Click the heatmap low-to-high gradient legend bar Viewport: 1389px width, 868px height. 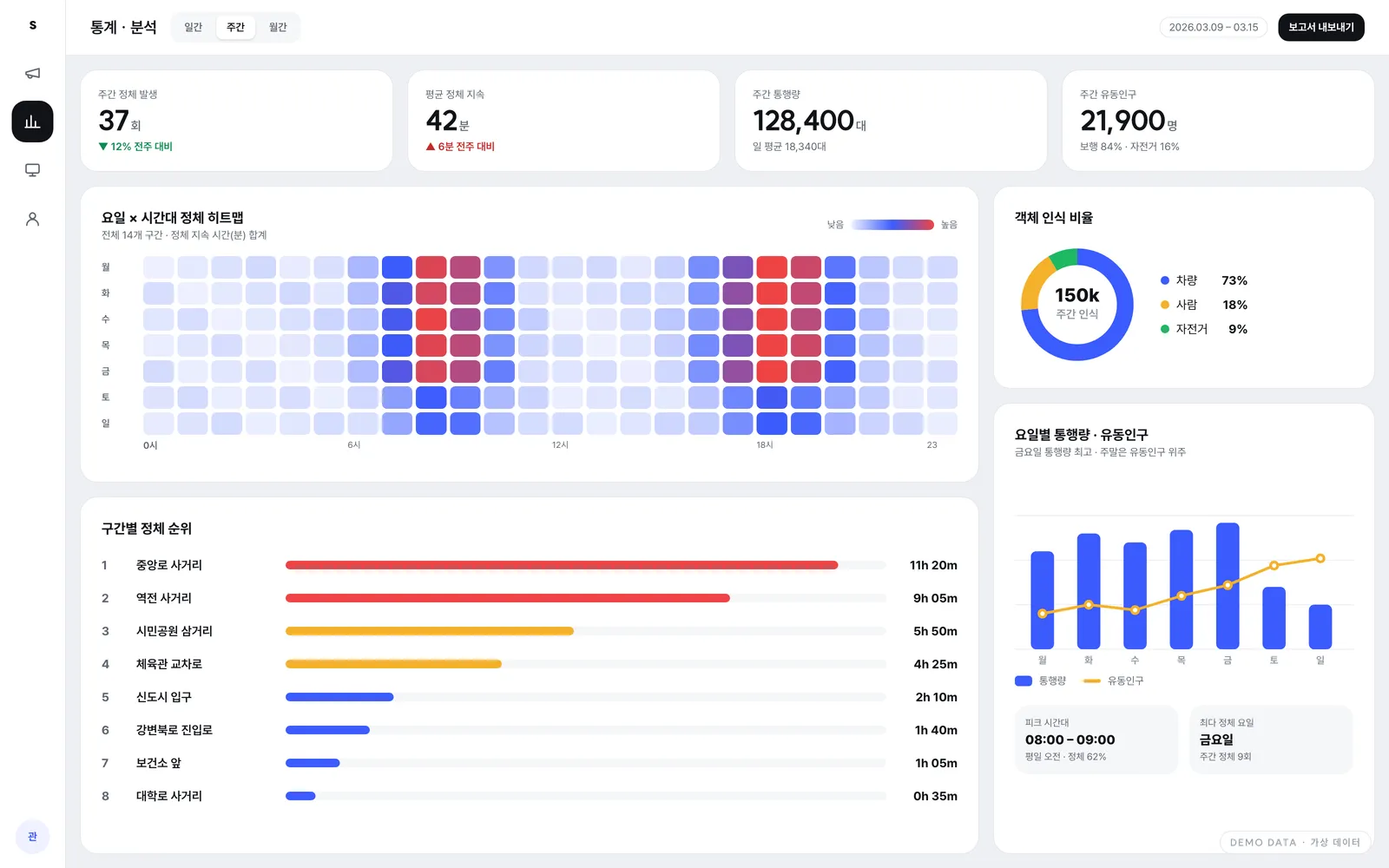[x=892, y=225]
